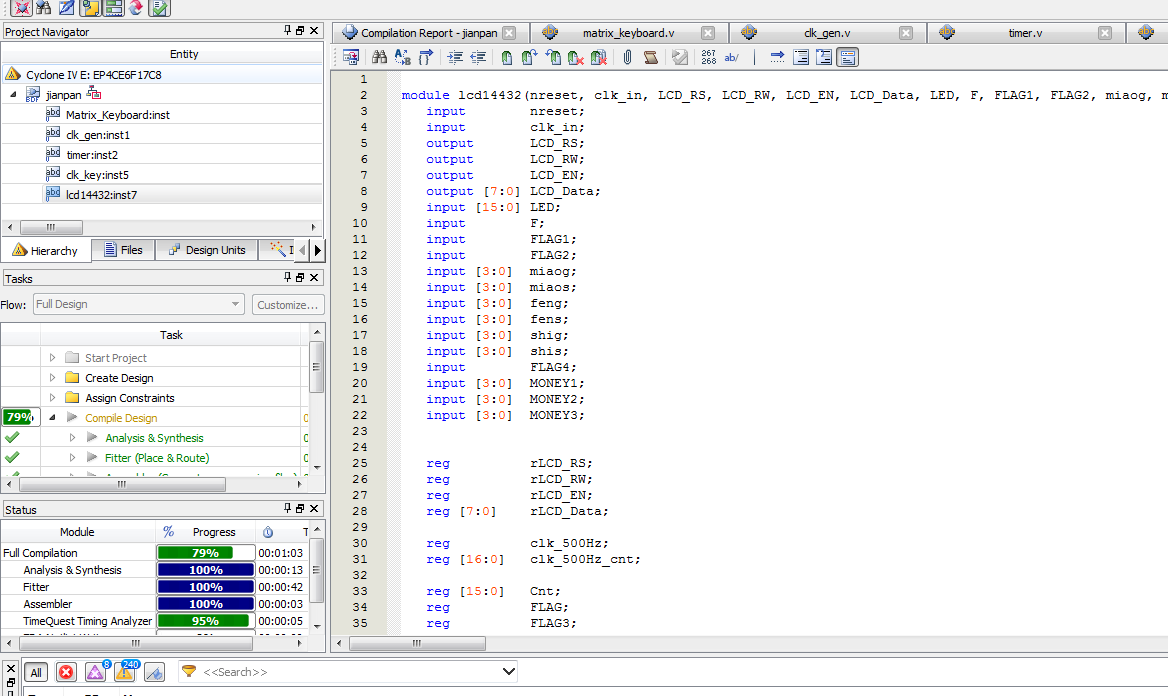Collapse the jianpan entity tree node

[x=13, y=95]
